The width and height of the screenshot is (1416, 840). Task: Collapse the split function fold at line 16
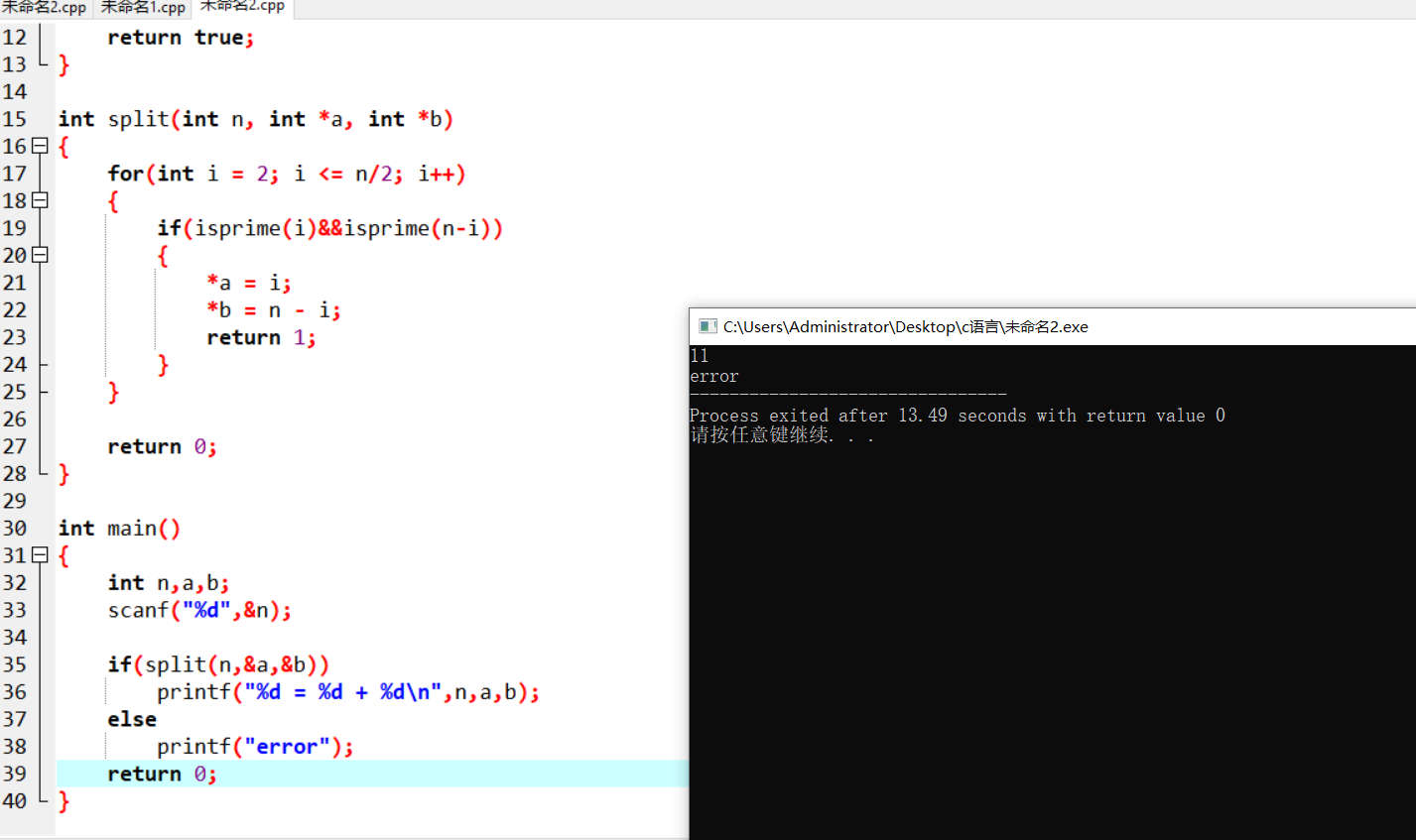(40, 146)
